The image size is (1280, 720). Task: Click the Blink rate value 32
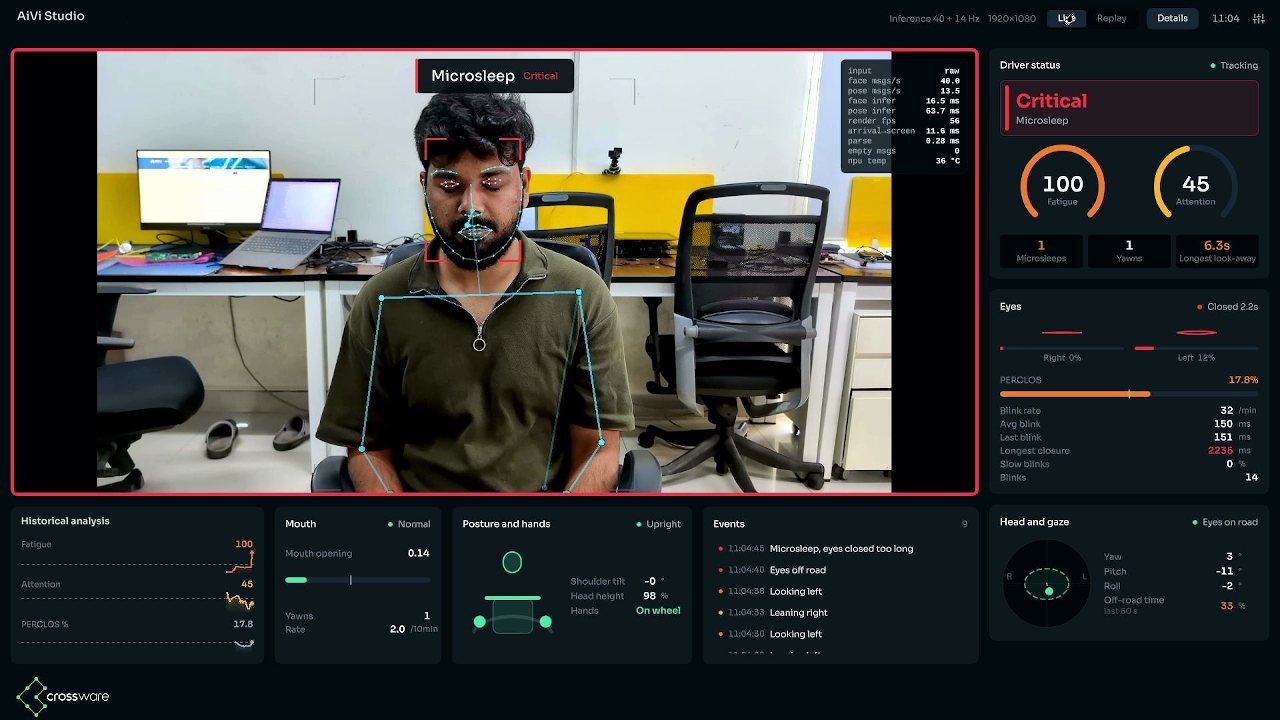click(1227, 411)
